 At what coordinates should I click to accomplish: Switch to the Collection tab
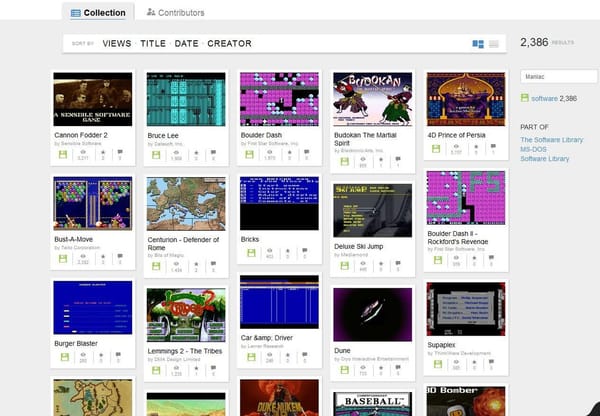[98, 13]
